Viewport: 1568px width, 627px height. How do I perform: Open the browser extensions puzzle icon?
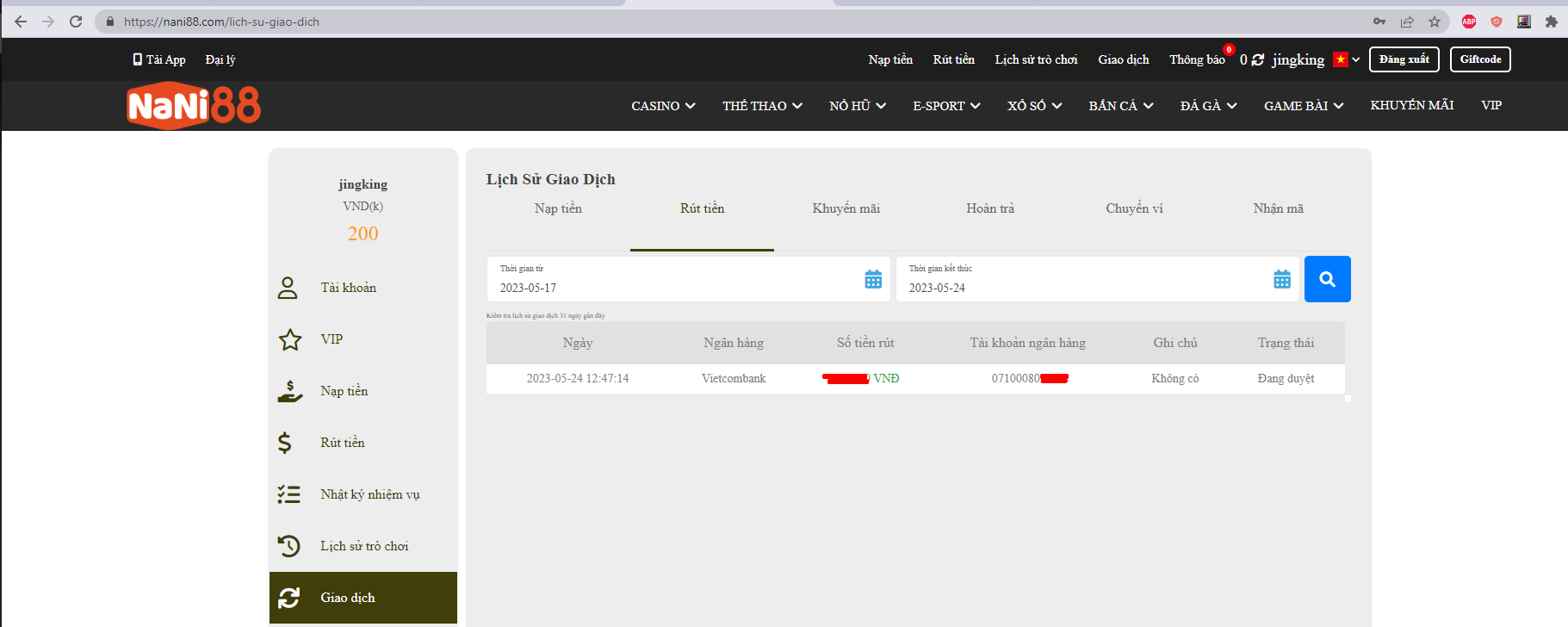pos(1552,22)
